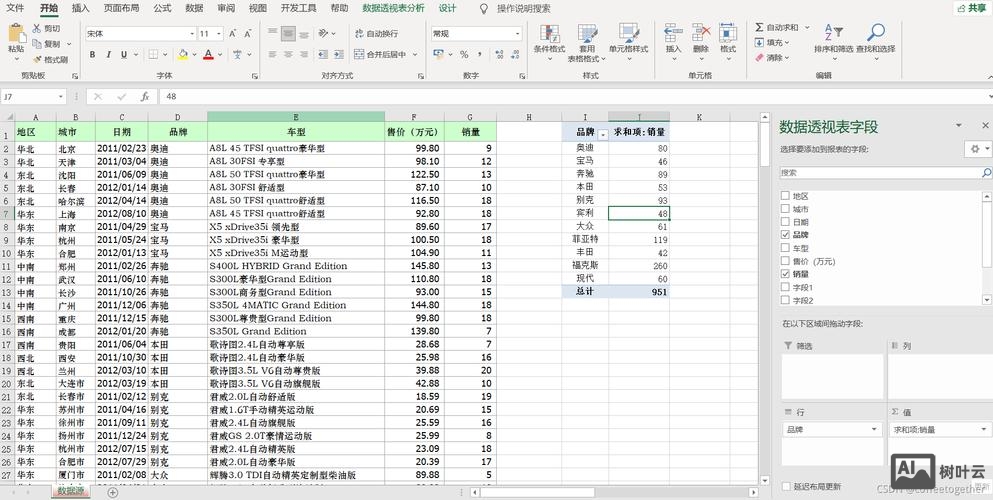Click the red font color button
This screenshot has width=993, height=500.
(209, 55)
